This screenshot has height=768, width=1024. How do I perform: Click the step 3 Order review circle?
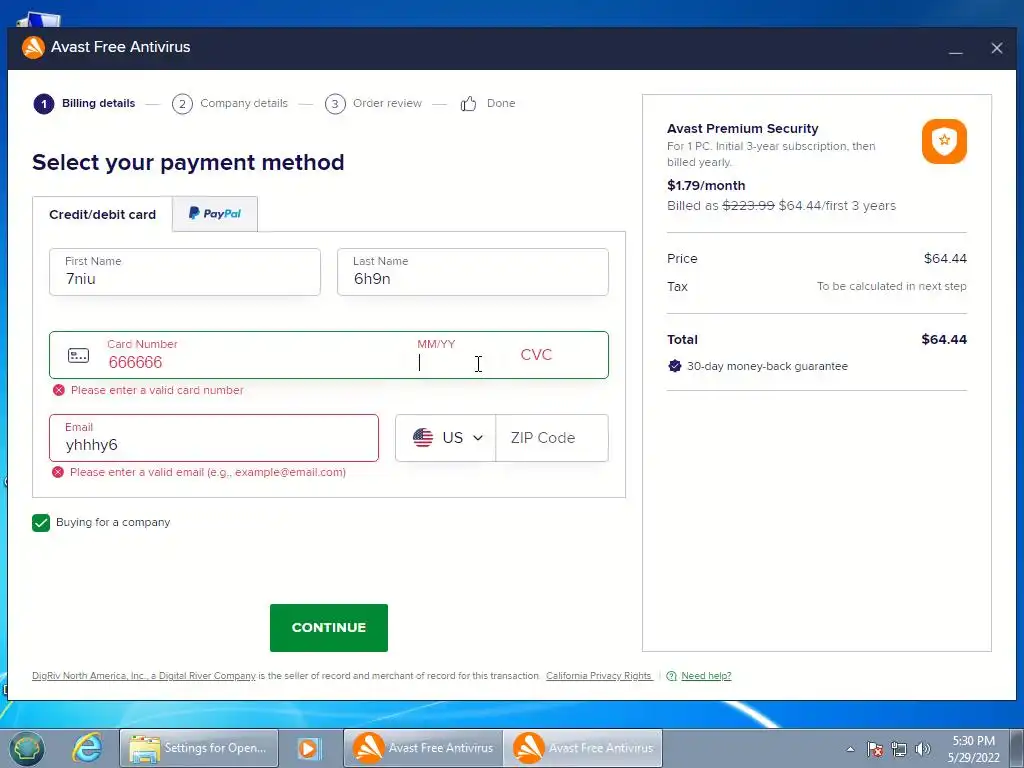(335, 104)
